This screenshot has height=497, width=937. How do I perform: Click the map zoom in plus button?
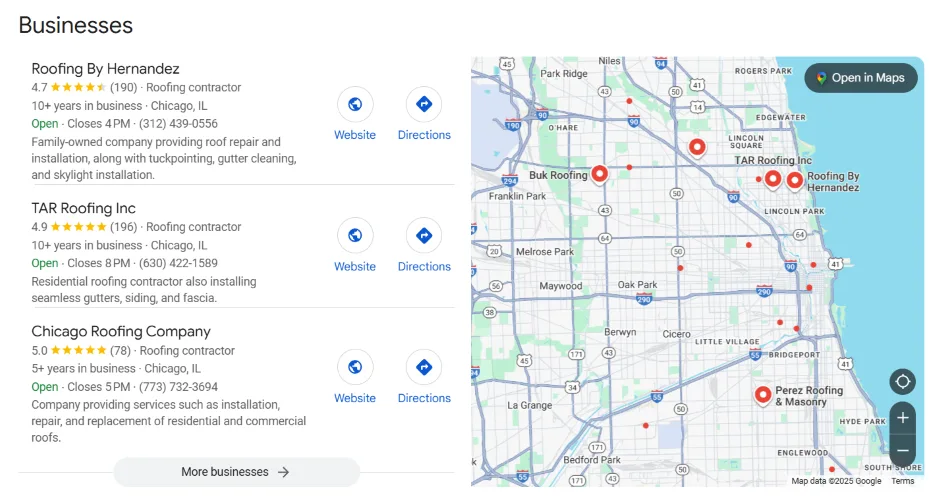[902, 418]
